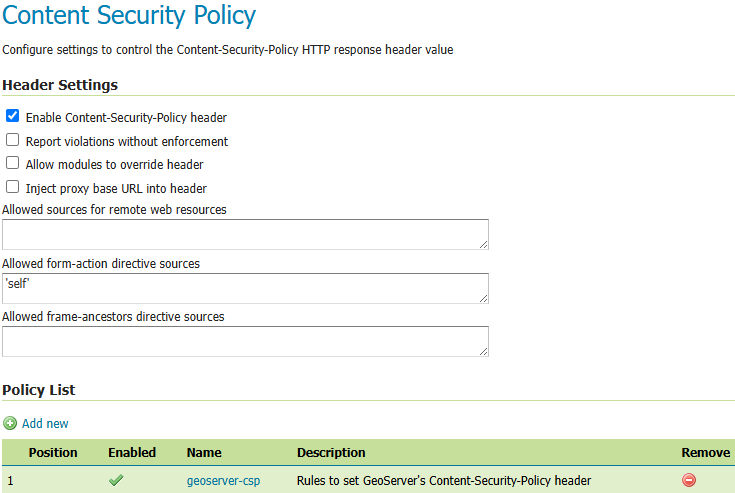Open the geoserver-csp policy link

pyautogui.click(x=223, y=481)
